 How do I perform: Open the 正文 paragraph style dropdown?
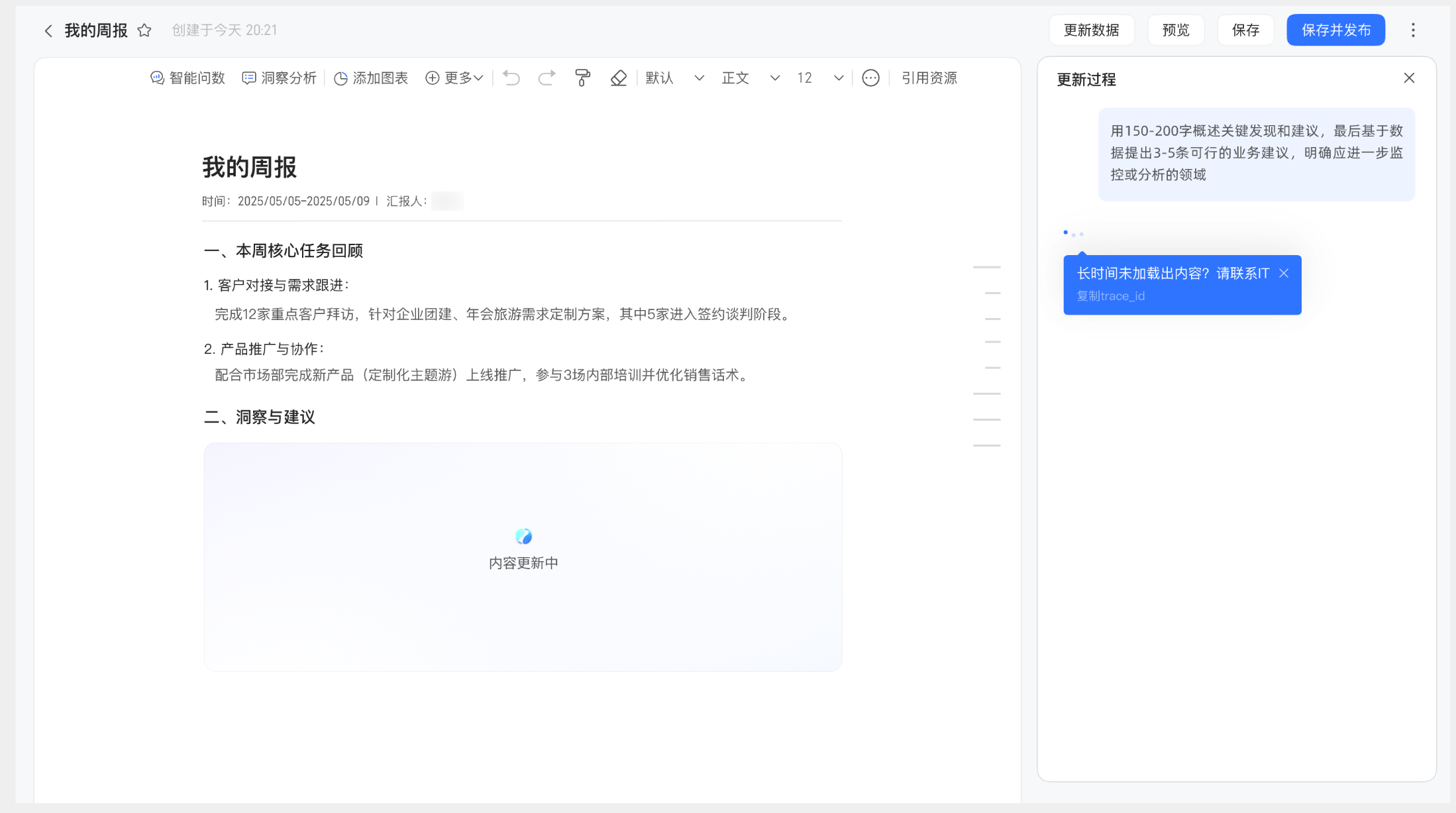coord(751,78)
